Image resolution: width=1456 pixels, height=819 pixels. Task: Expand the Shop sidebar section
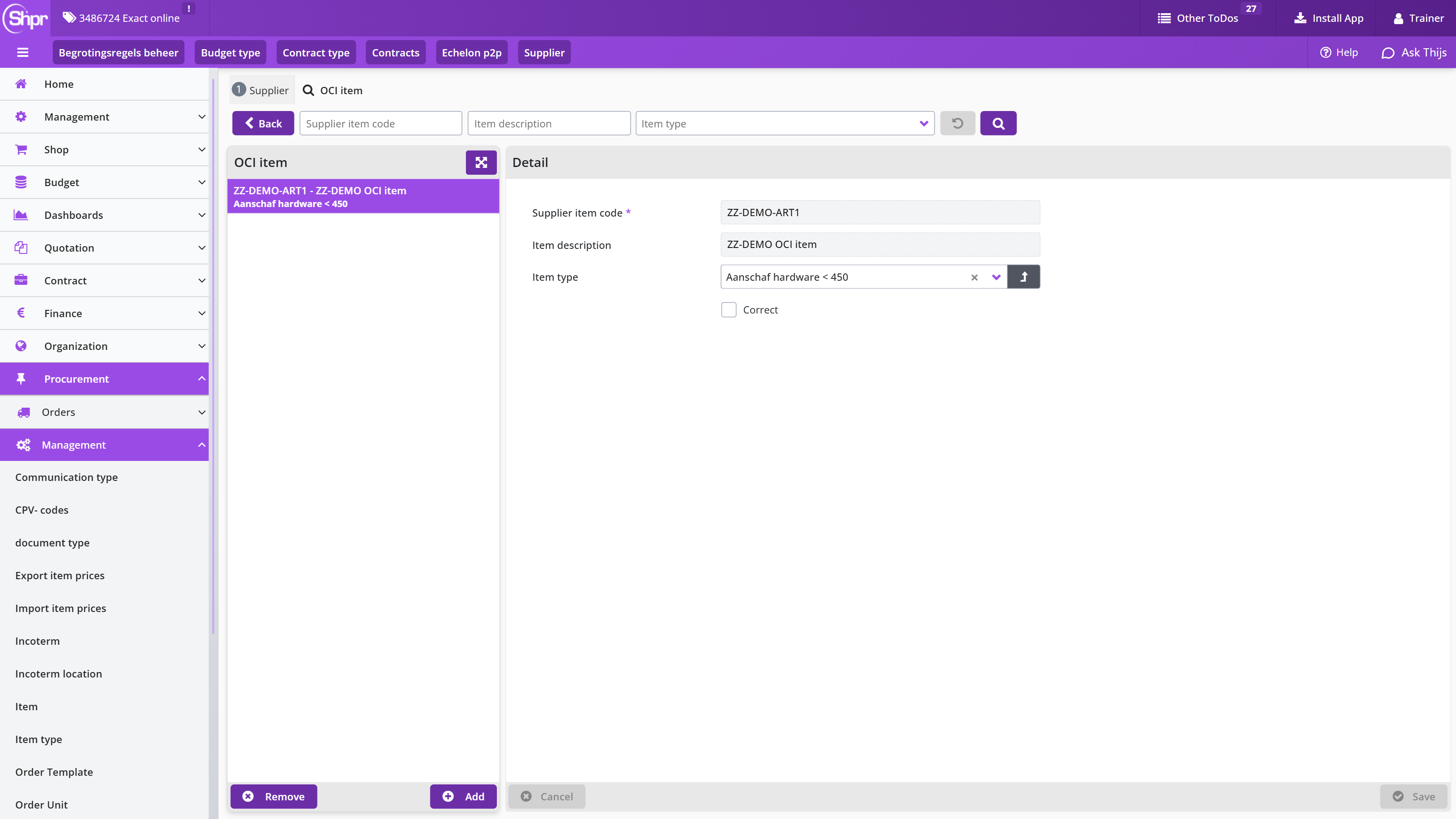pyautogui.click(x=105, y=150)
